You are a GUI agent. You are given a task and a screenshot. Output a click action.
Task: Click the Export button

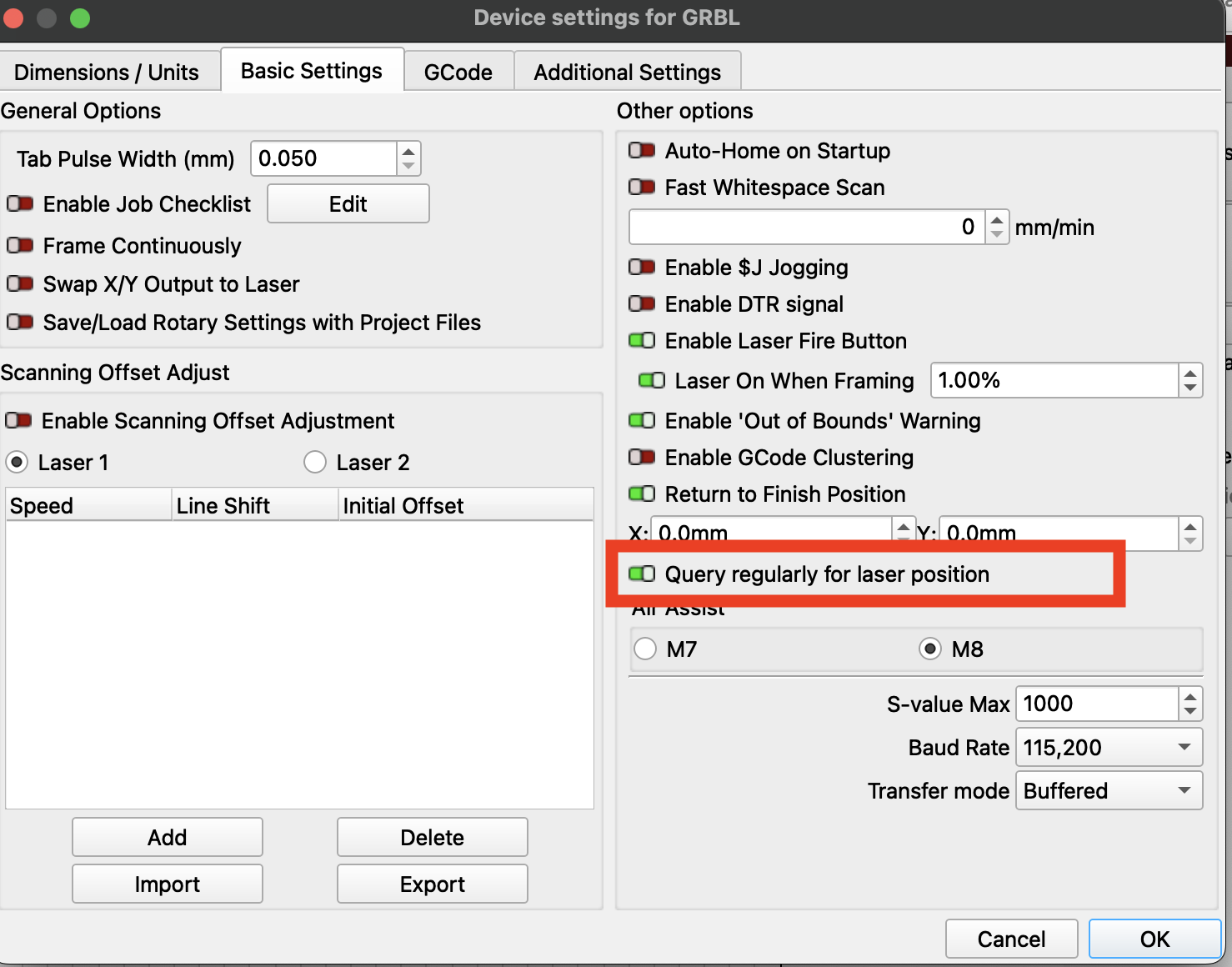point(433,884)
